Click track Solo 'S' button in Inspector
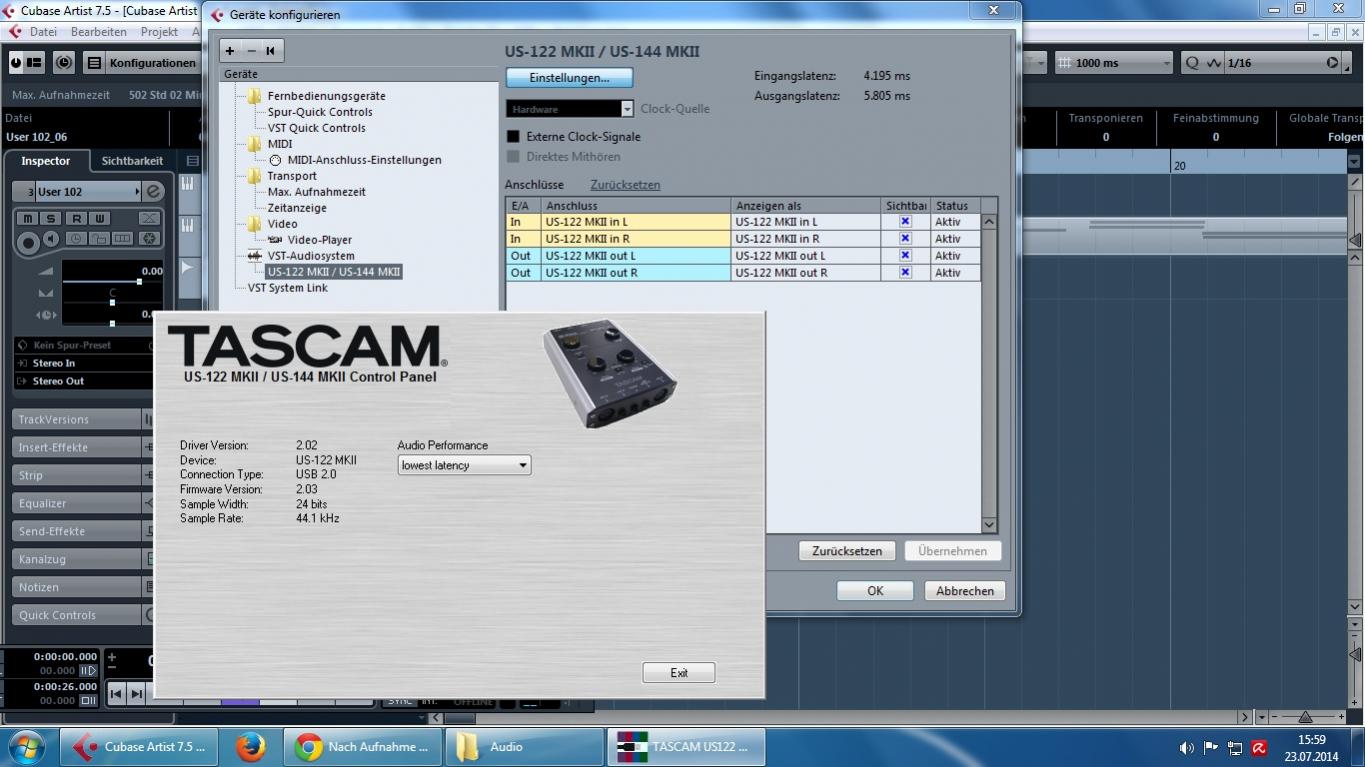Screen dimensions: 1365x767 click(x=51, y=218)
